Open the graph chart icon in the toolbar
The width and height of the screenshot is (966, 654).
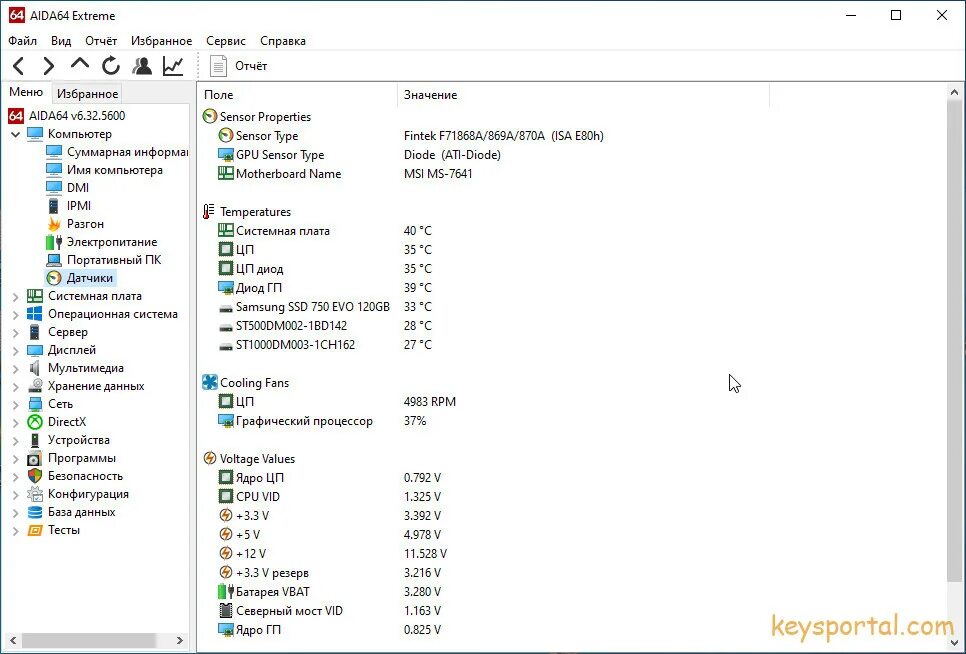point(173,65)
